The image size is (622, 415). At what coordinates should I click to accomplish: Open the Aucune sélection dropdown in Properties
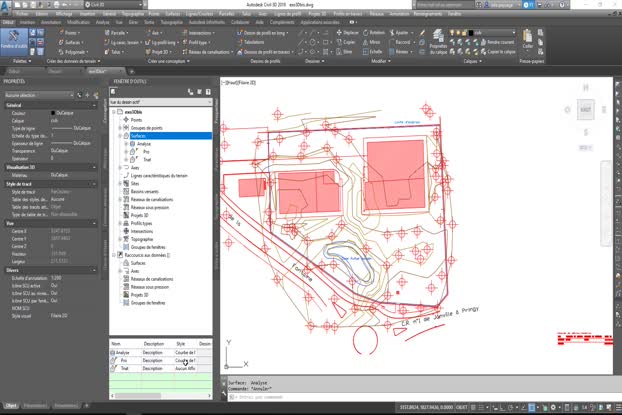[x=39, y=95]
